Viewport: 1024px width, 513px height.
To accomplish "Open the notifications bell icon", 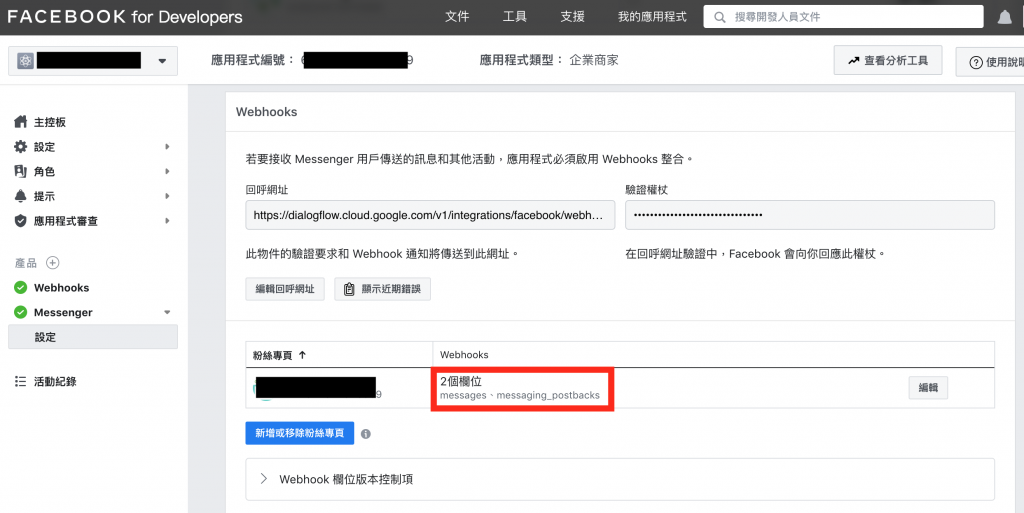I will 1004,18.
